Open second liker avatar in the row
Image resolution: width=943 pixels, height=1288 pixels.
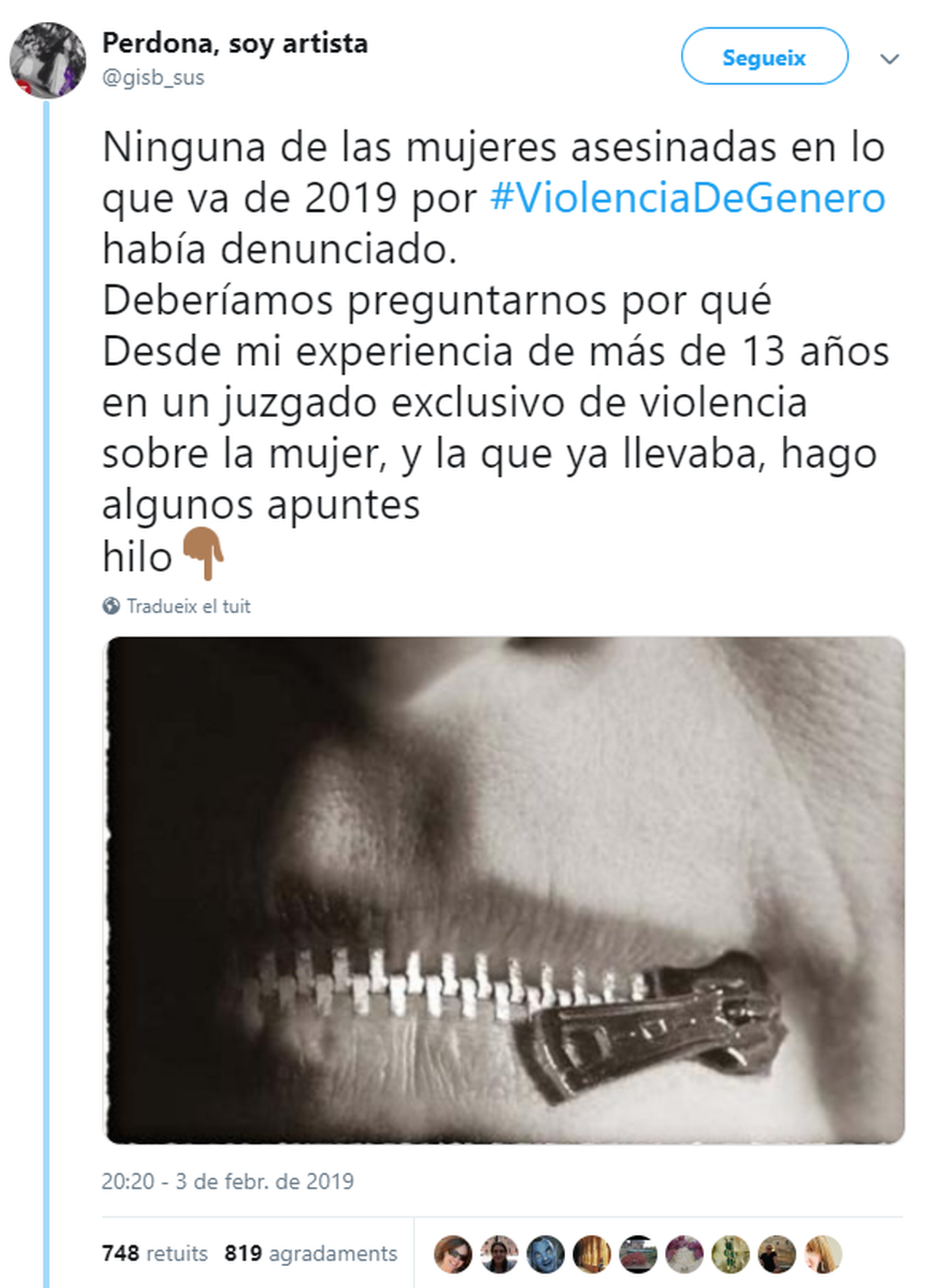pyautogui.click(x=499, y=1254)
